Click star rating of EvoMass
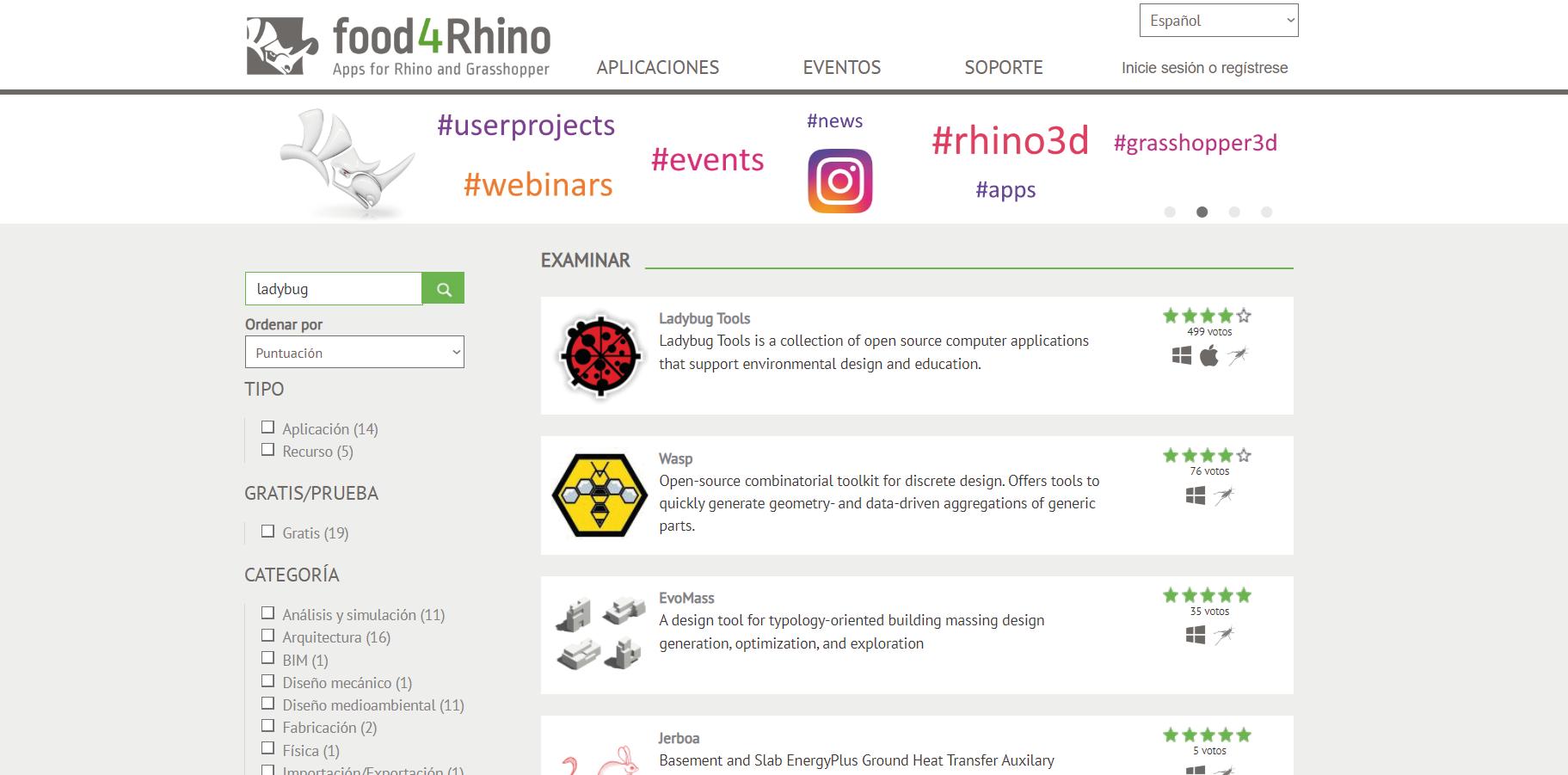 click(x=1208, y=595)
